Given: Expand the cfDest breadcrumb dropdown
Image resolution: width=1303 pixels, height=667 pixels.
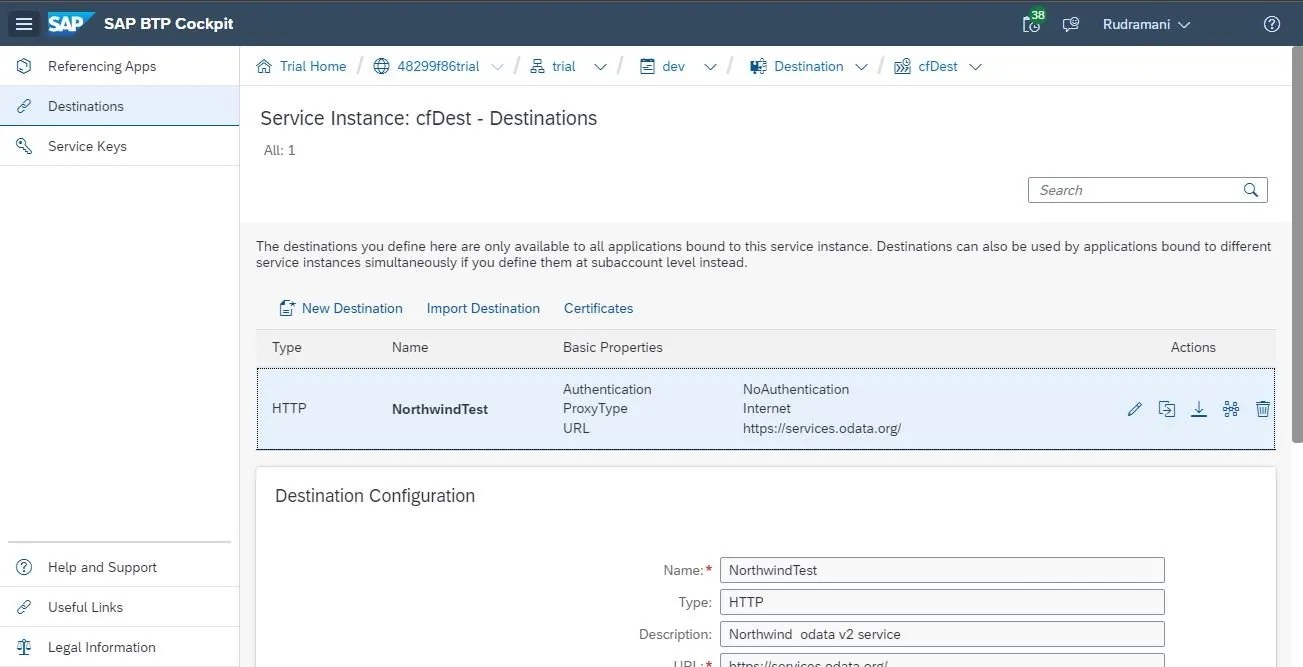Looking at the screenshot, I should tap(975, 66).
